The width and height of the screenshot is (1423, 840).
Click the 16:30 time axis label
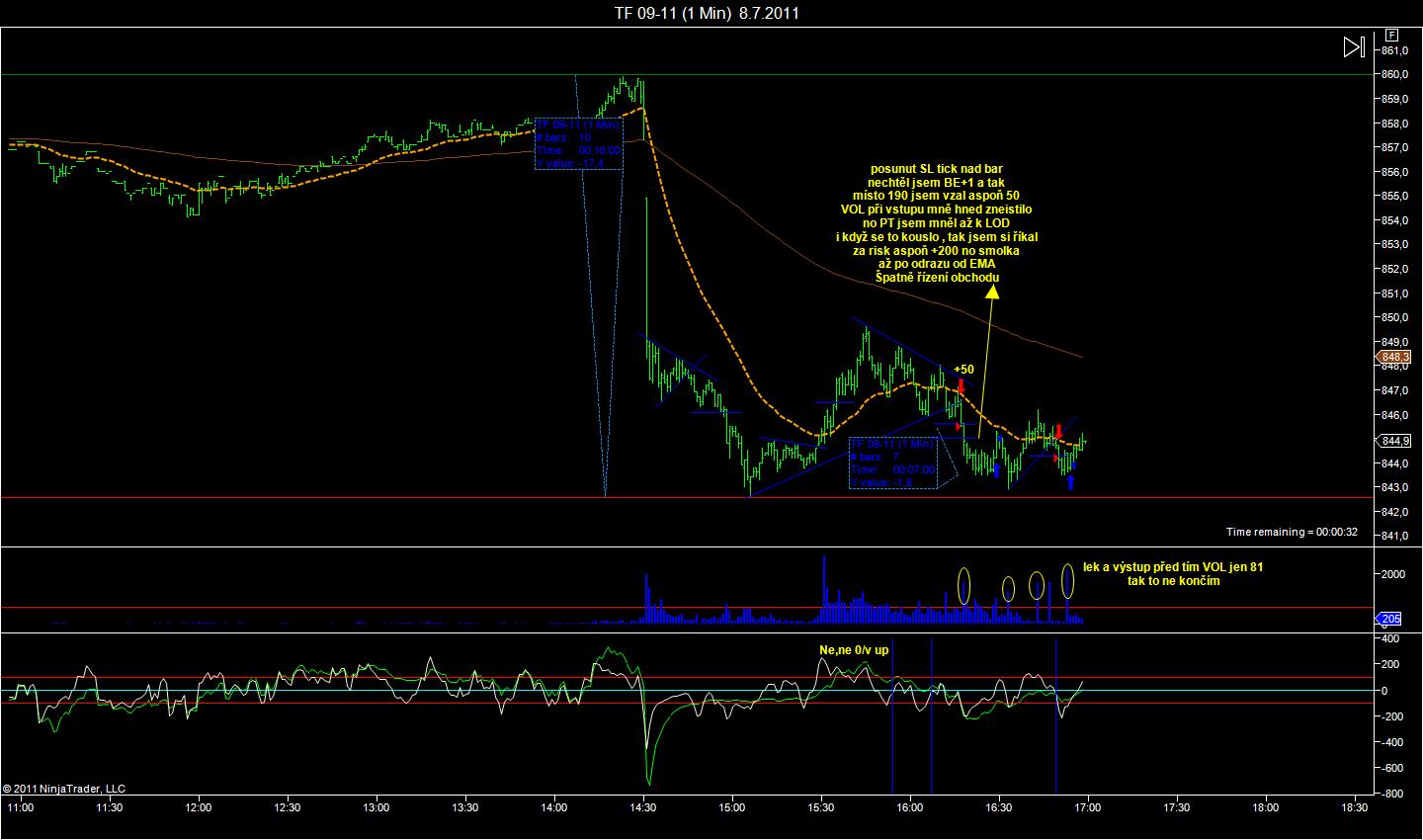pyautogui.click(x=999, y=806)
